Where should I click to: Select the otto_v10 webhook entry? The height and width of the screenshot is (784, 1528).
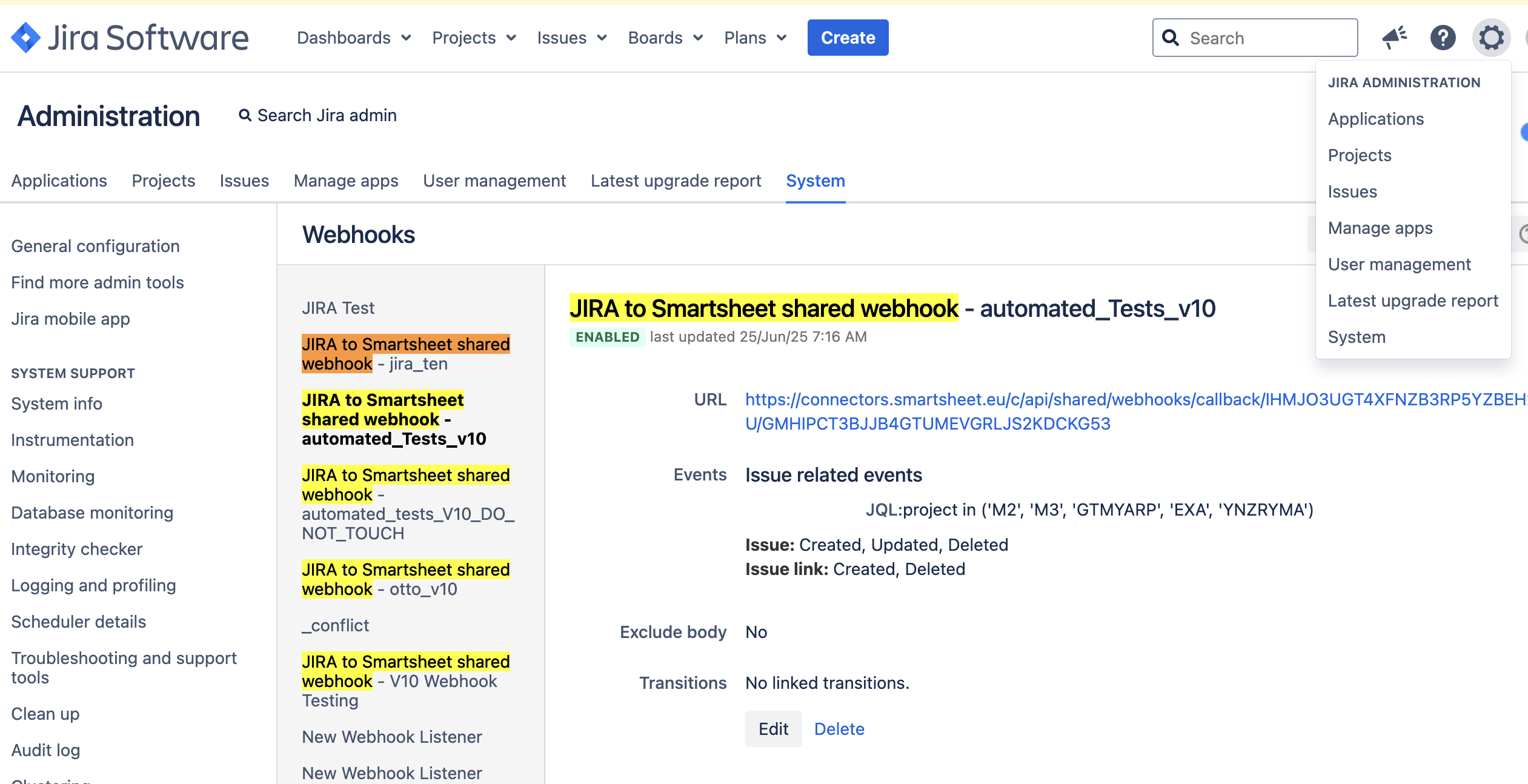[406, 579]
